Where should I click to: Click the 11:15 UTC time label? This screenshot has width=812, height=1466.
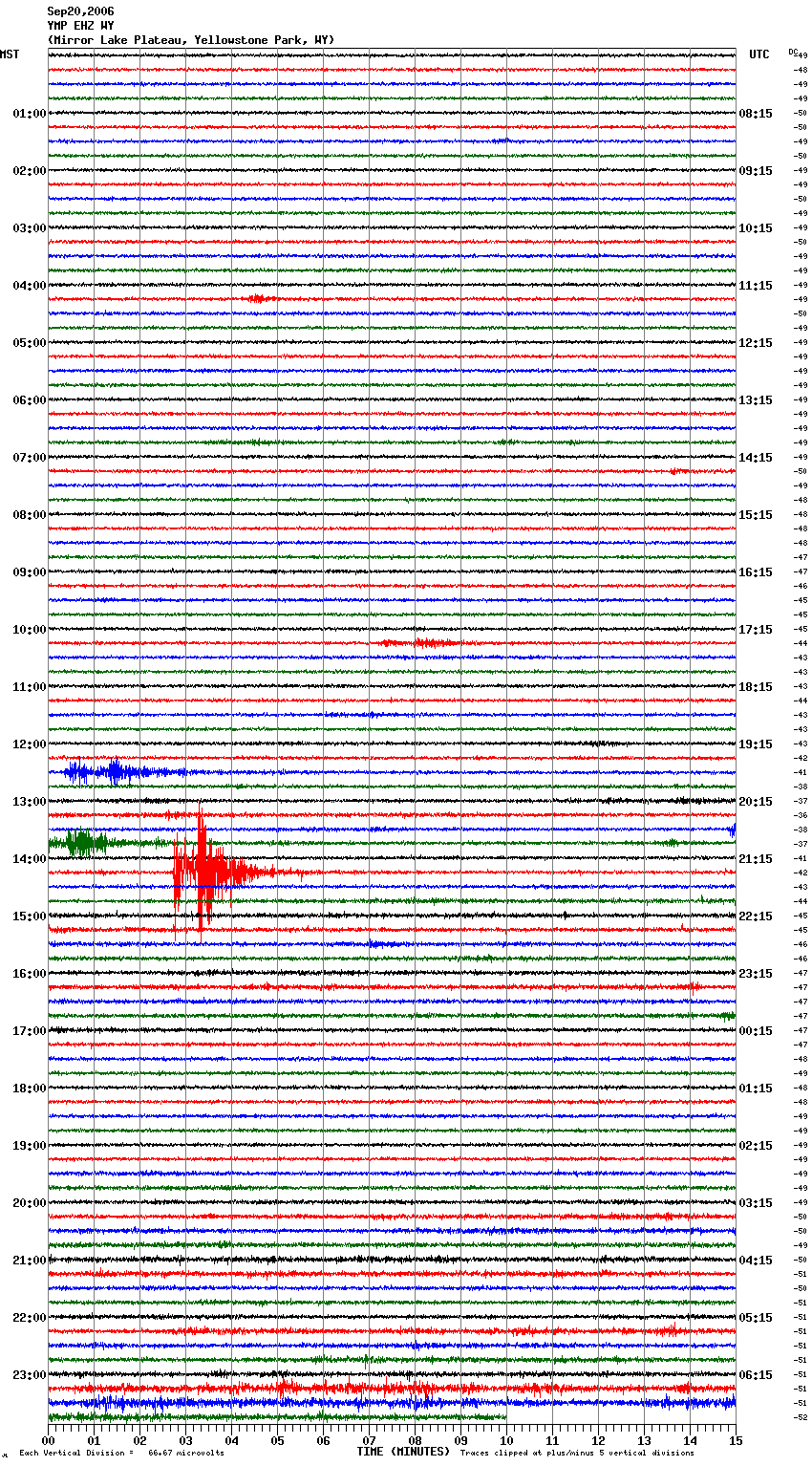[x=756, y=286]
